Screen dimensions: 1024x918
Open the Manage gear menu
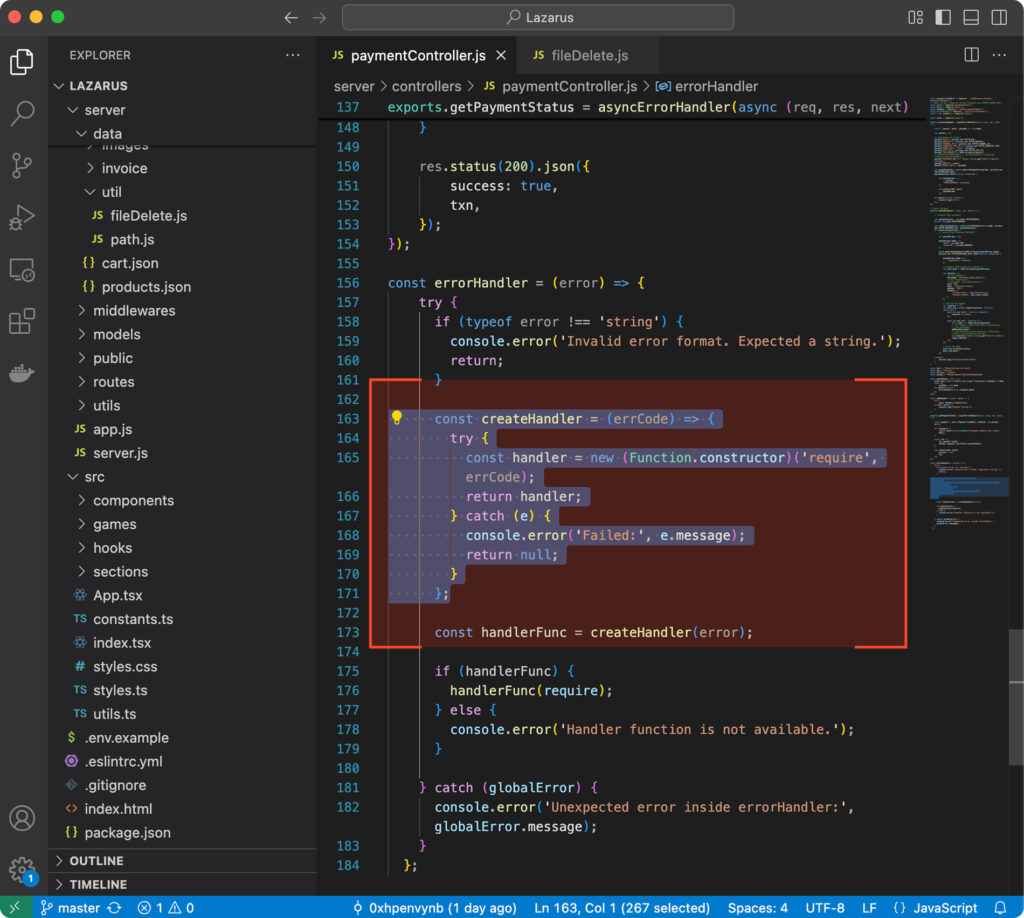click(x=22, y=868)
